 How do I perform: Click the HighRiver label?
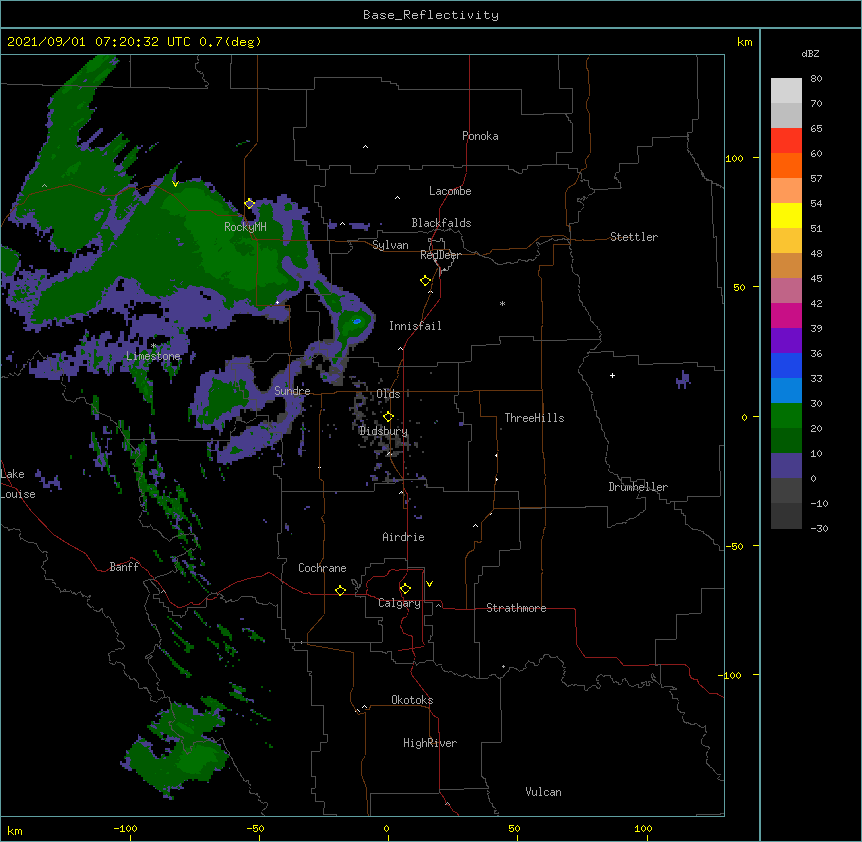click(430, 743)
